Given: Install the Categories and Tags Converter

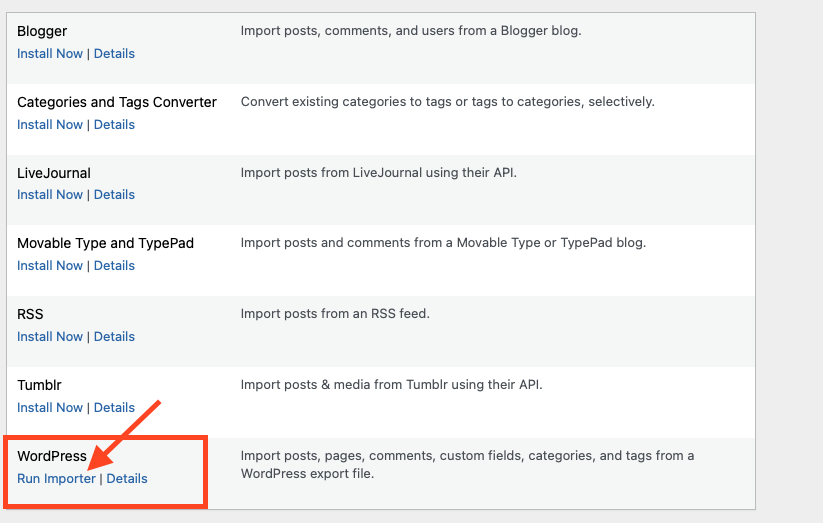Looking at the screenshot, I should coord(50,125).
